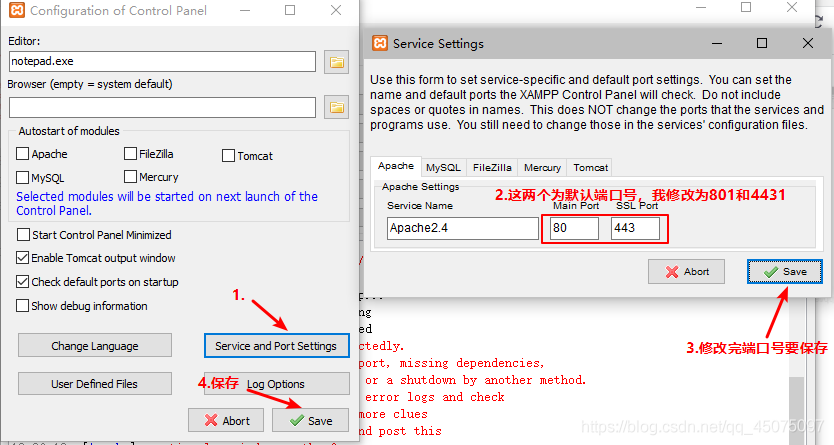Click the 'Autostart of modules' group label
The height and width of the screenshot is (445, 834).
coord(69,131)
